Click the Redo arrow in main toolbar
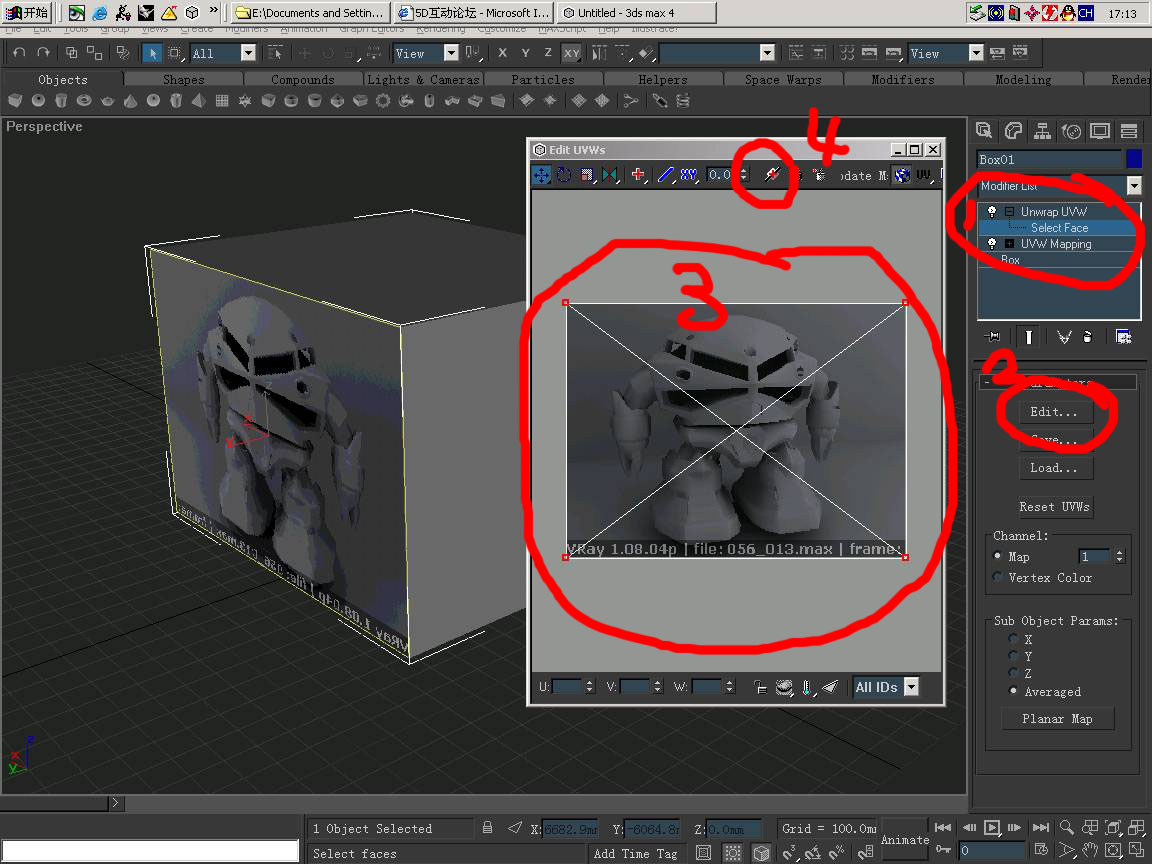 44,53
